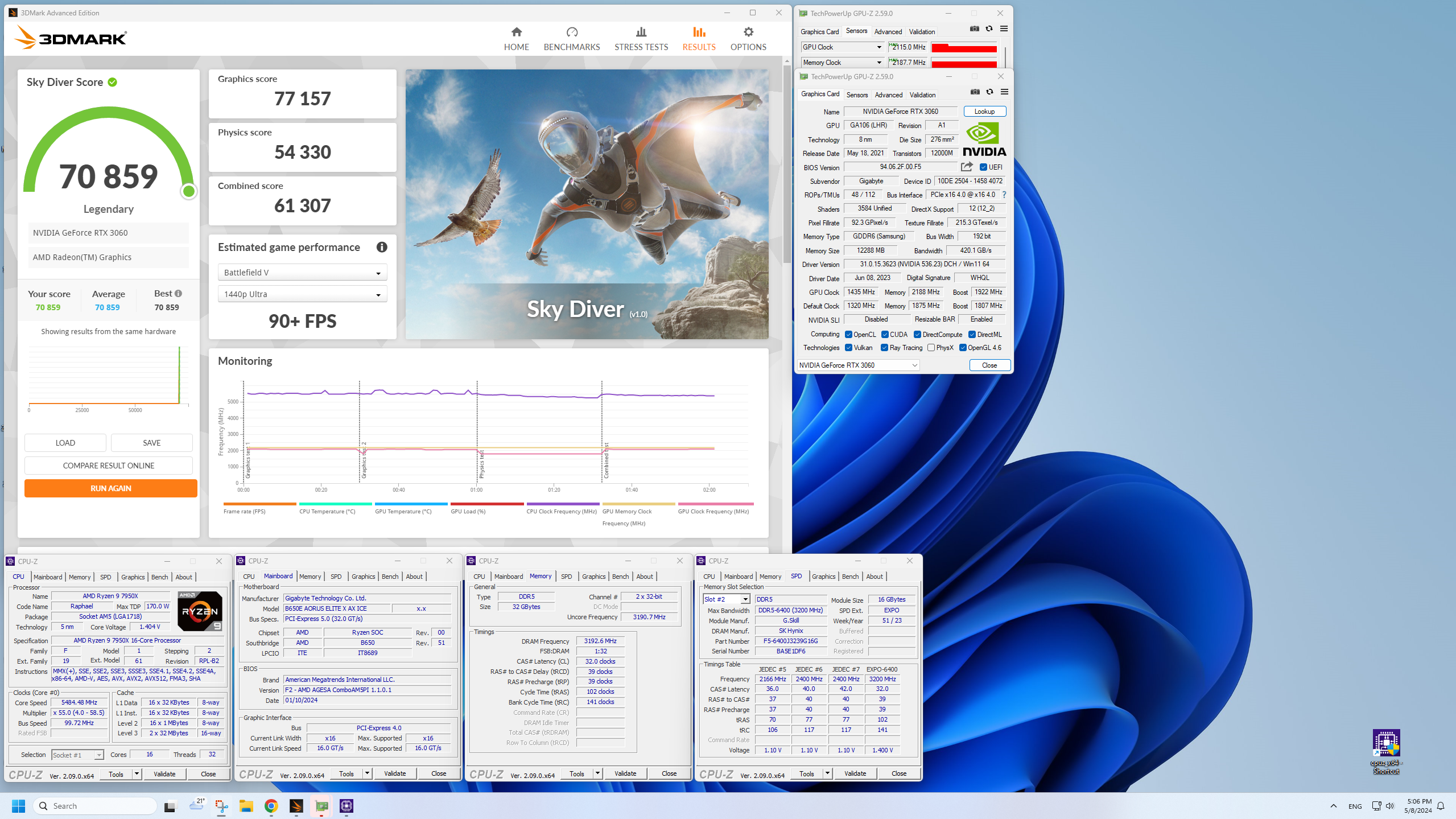Refresh the front GPU-Z window

[989, 92]
